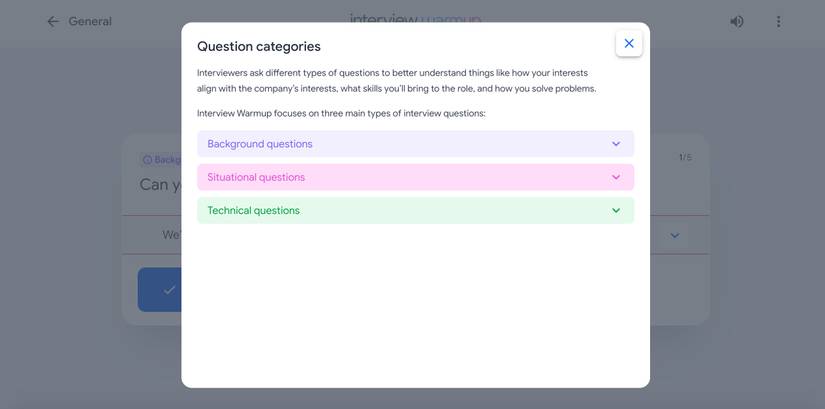Select the Technical questions label

[x=253, y=210]
